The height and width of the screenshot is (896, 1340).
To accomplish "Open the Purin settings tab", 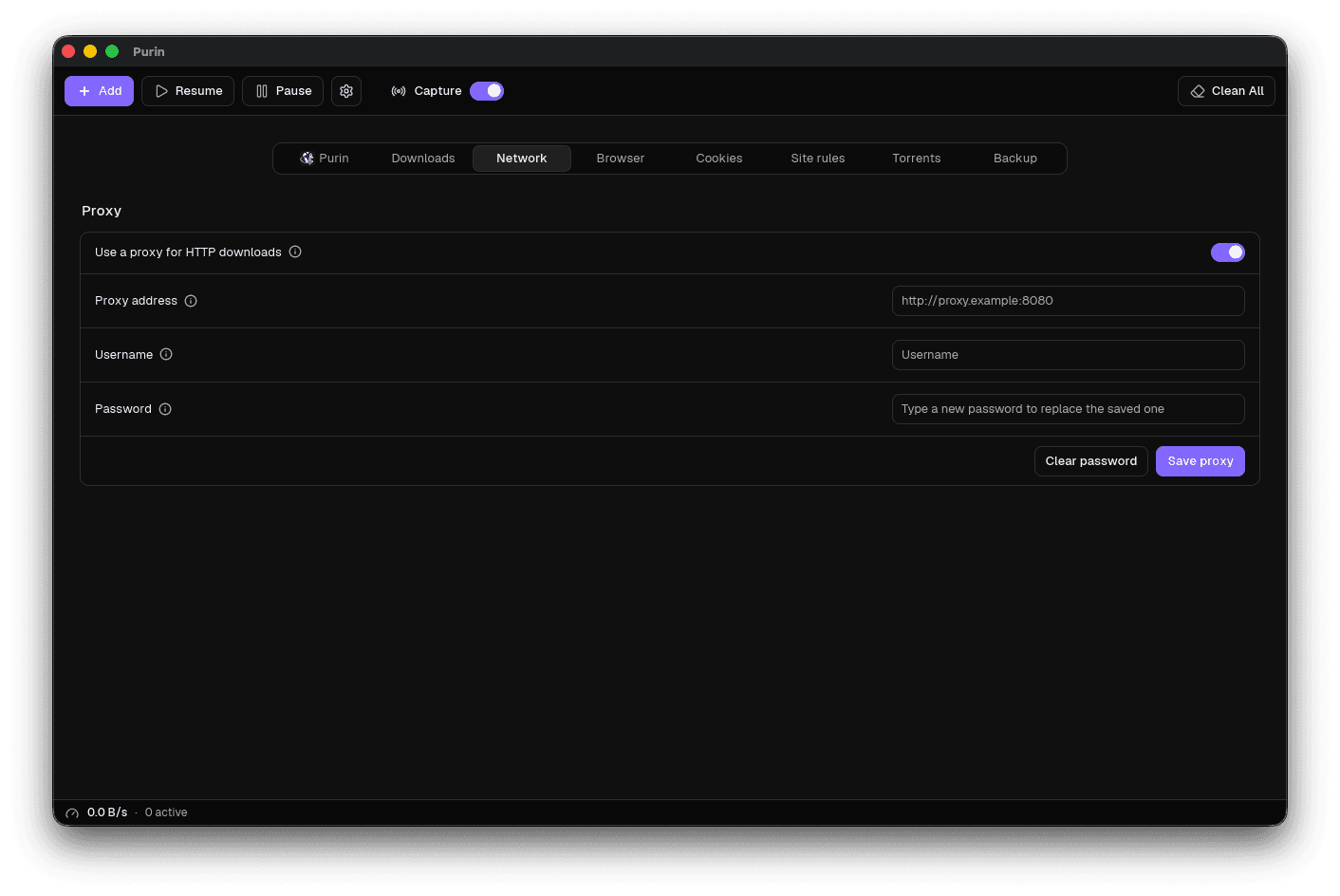I will coord(325,159).
